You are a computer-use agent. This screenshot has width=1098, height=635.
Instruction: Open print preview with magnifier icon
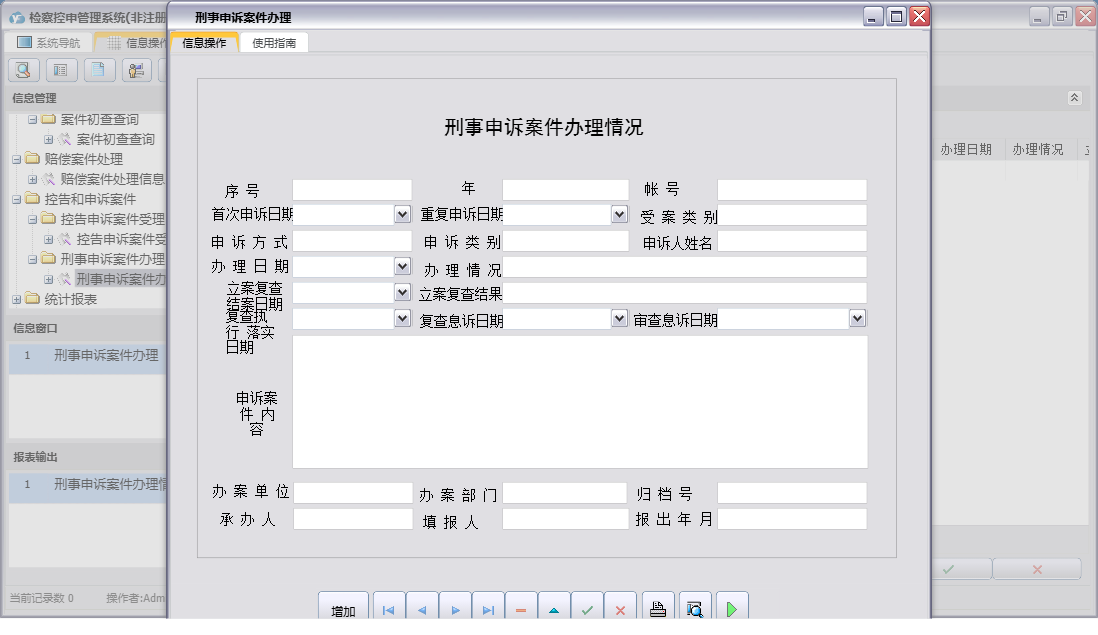pyautogui.click(x=695, y=609)
